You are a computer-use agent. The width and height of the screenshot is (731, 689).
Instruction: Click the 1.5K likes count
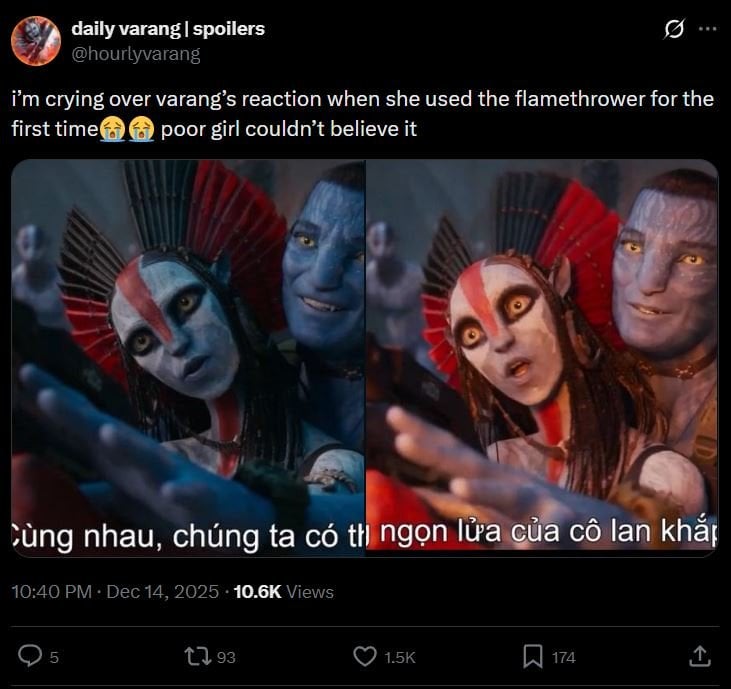(x=398, y=657)
